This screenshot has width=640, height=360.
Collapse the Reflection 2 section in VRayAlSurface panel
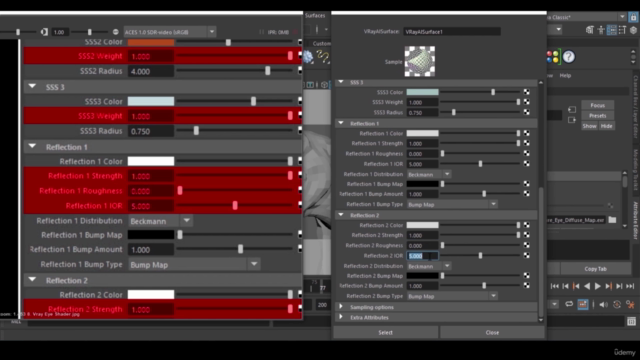[x=341, y=215]
